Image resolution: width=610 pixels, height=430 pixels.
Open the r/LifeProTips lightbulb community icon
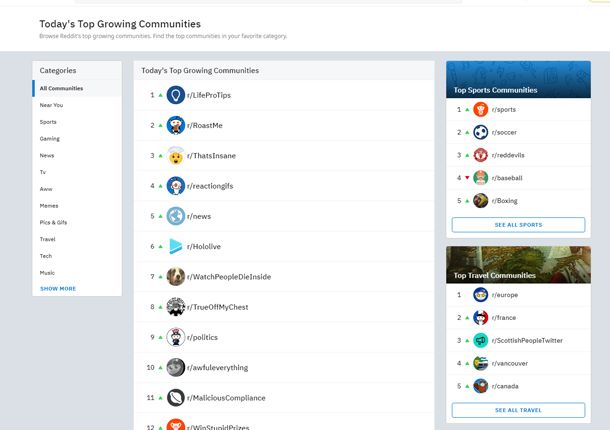pyautogui.click(x=175, y=95)
